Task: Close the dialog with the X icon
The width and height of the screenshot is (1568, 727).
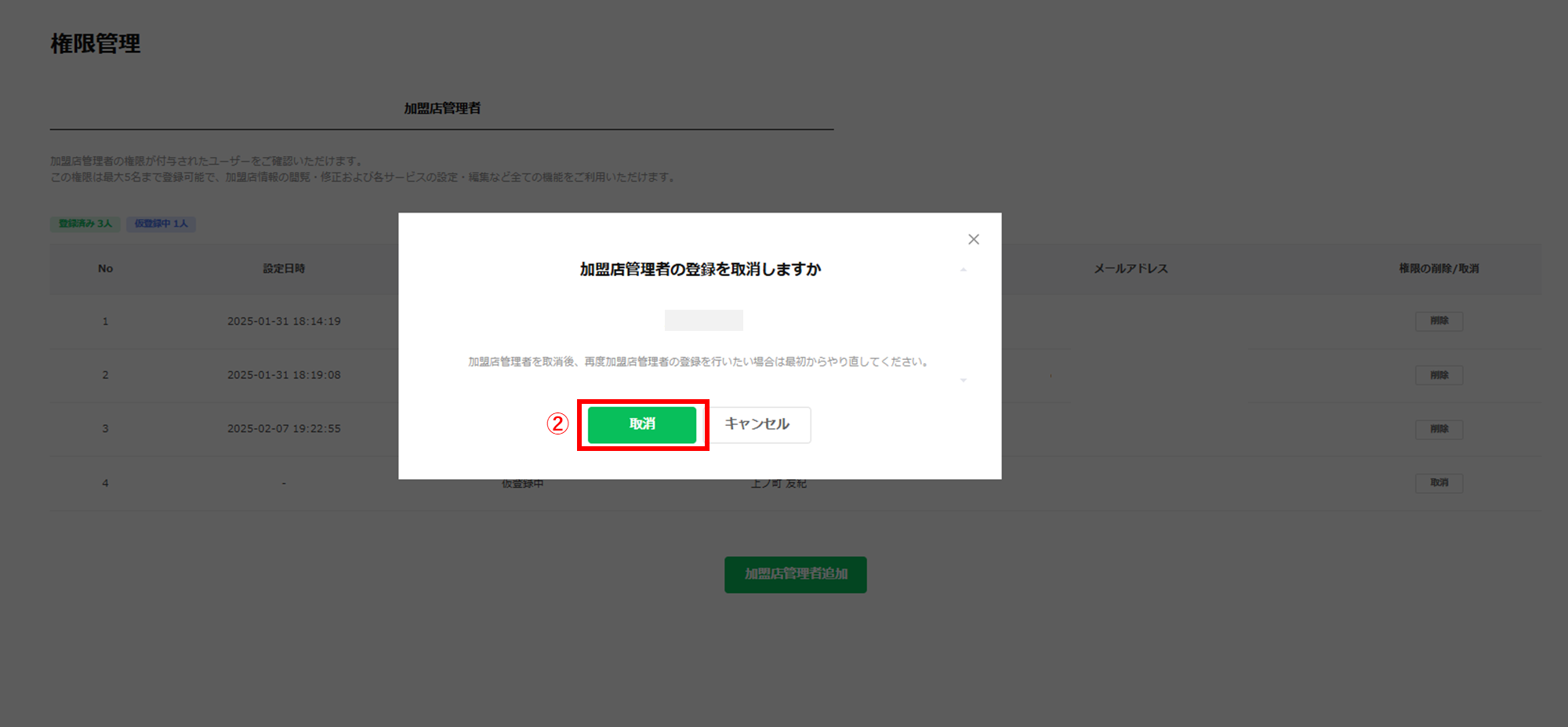Action: 973,239
